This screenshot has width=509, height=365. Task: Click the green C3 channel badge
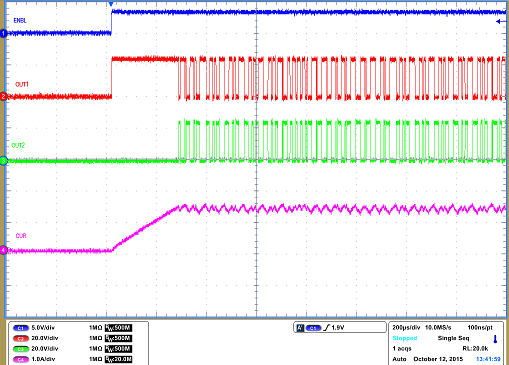(21, 349)
